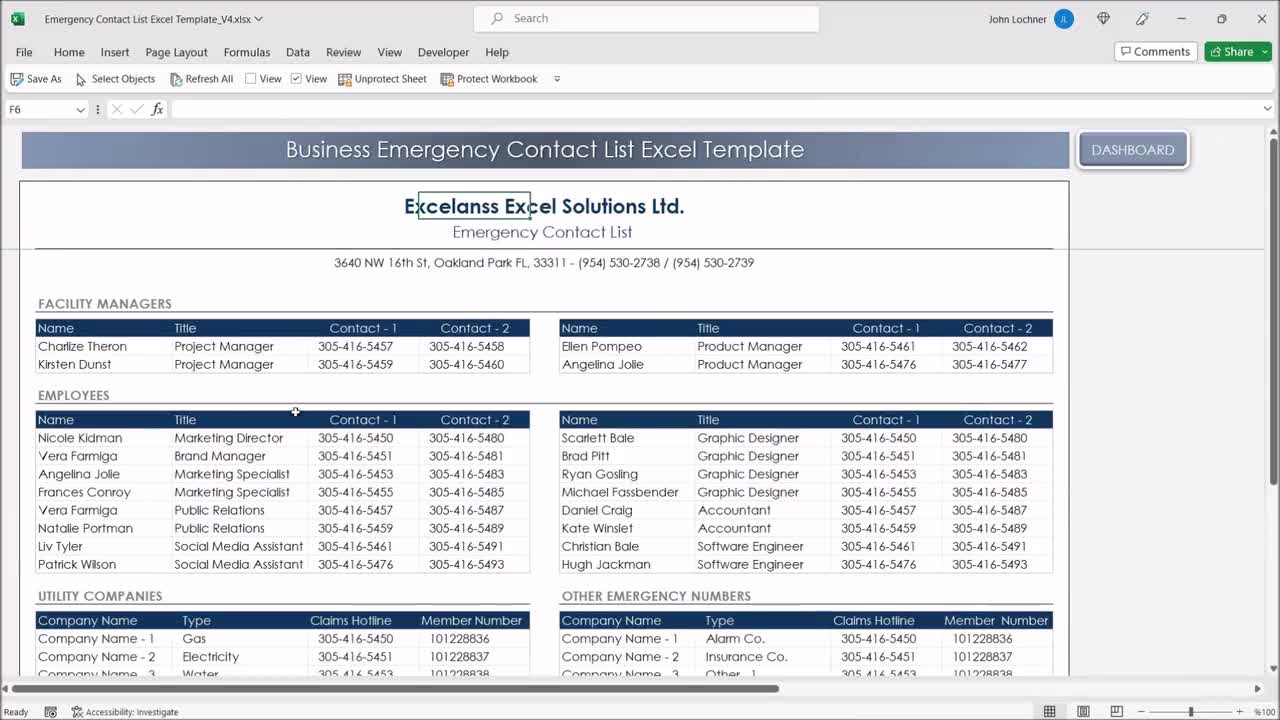
Task: Open the Formulas ribbon tab
Action: pyautogui.click(x=246, y=52)
